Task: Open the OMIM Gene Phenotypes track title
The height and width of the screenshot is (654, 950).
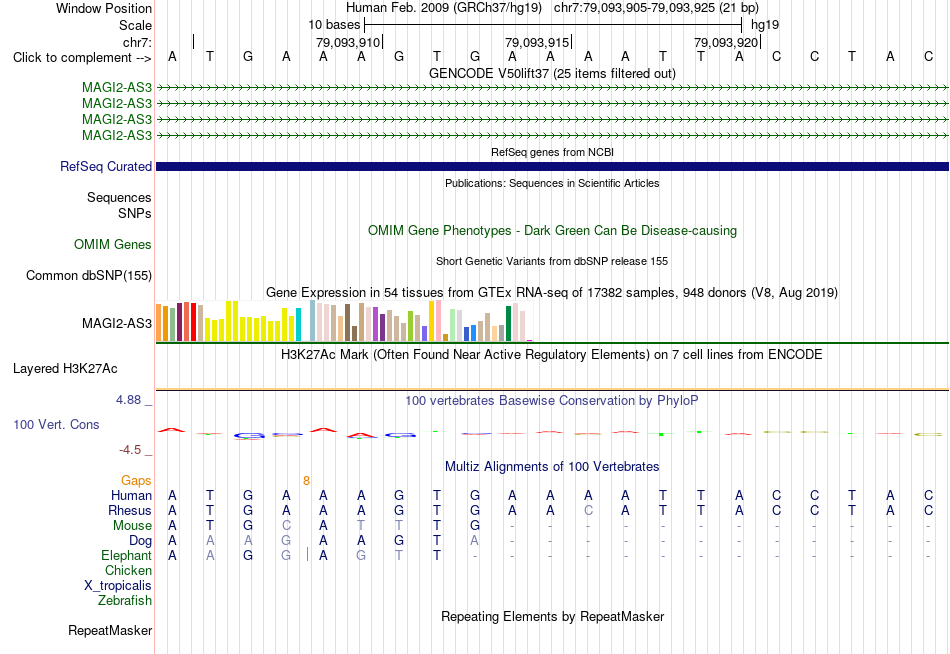Action: point(552,230)
